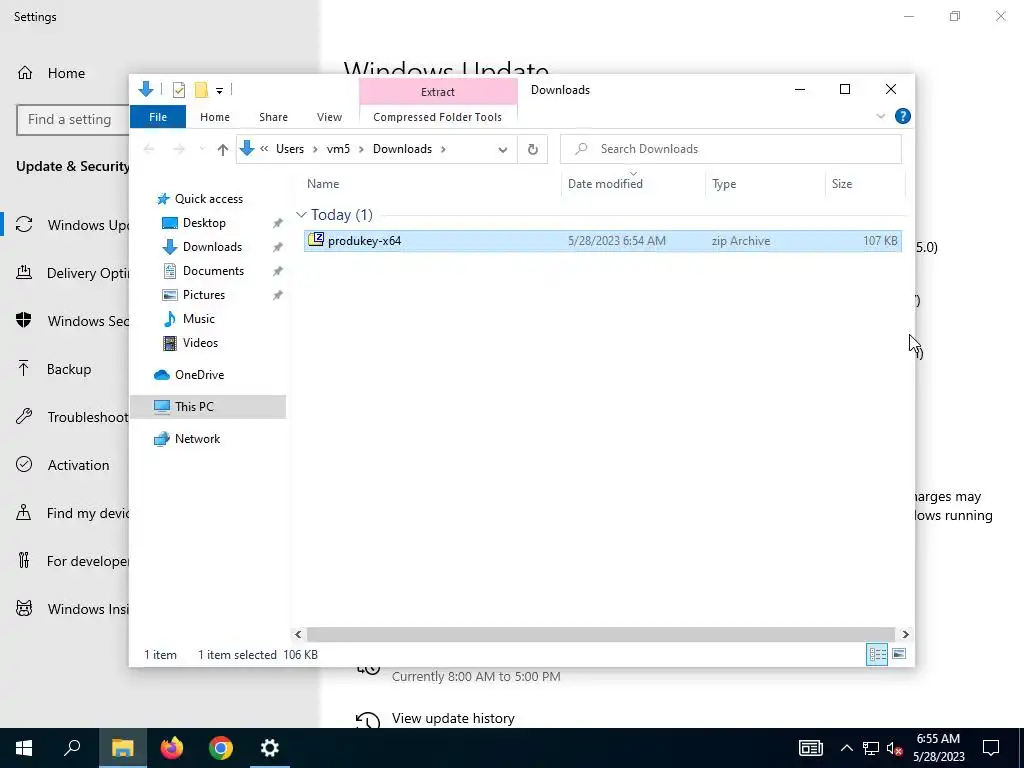Open Downloads in navigation pane
This screenshot has width=1024, height=768.
click(x=212, y=247)
